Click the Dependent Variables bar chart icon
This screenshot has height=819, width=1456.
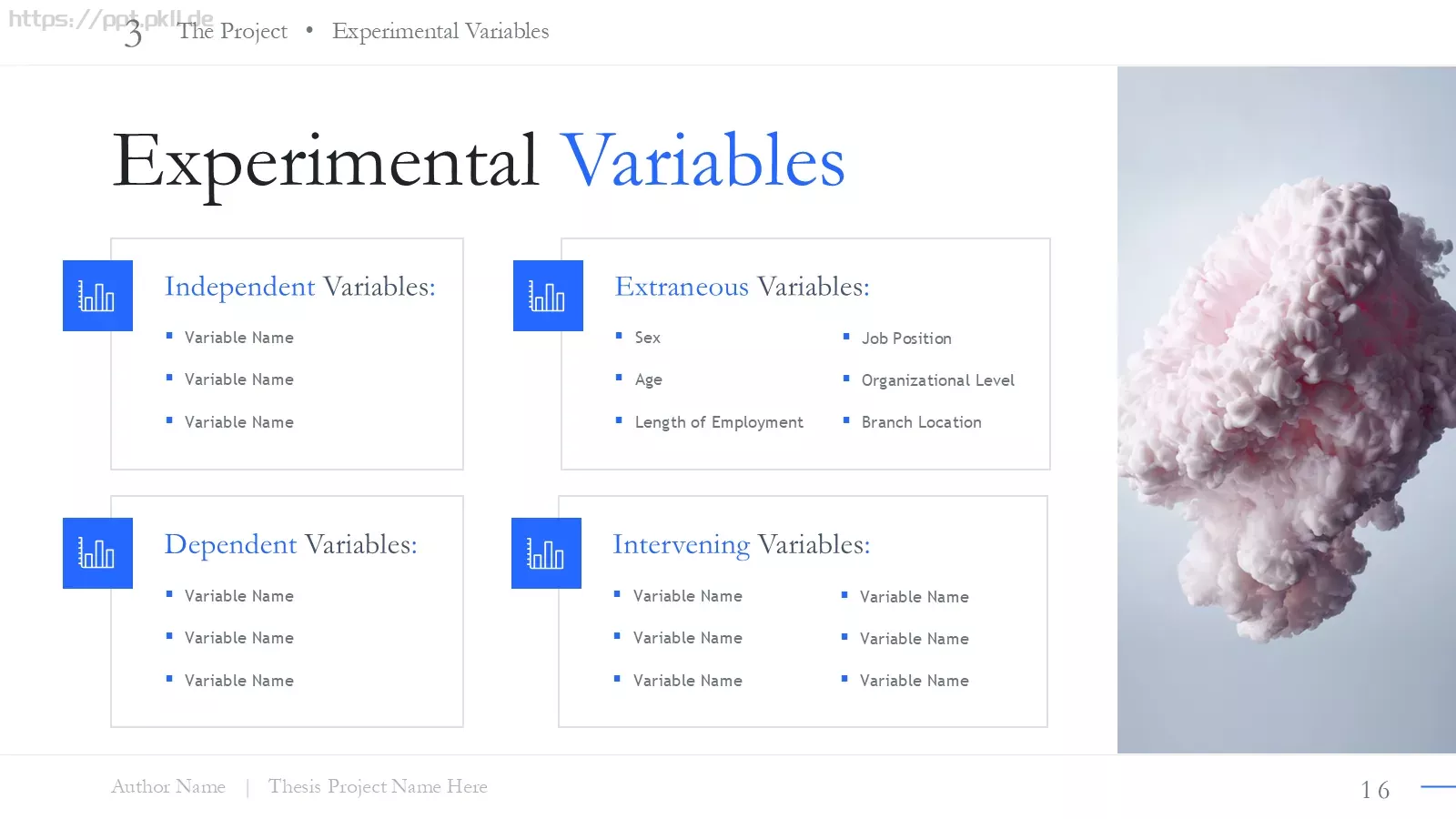pos(97,553)
